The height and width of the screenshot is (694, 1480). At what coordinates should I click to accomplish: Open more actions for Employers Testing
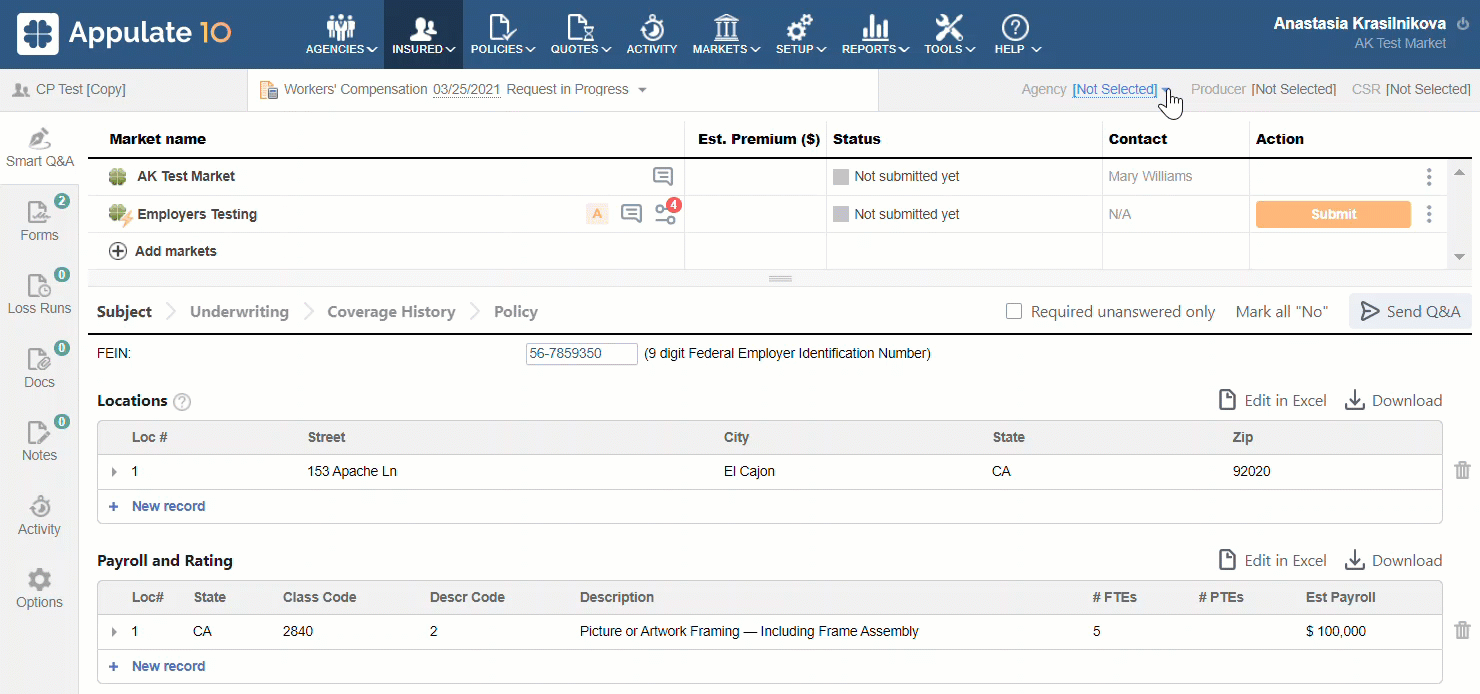[1429, 214]
